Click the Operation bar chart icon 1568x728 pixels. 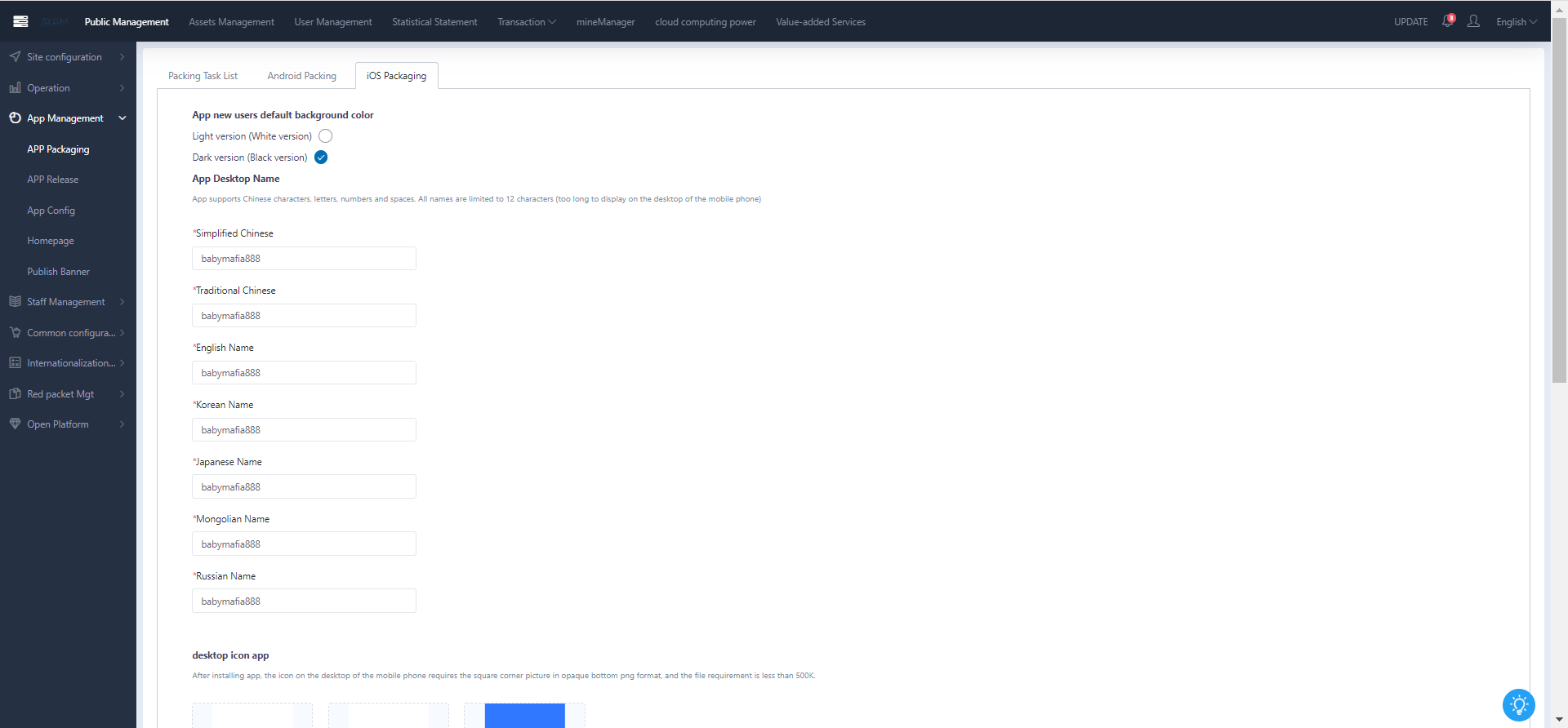[15, 87]
